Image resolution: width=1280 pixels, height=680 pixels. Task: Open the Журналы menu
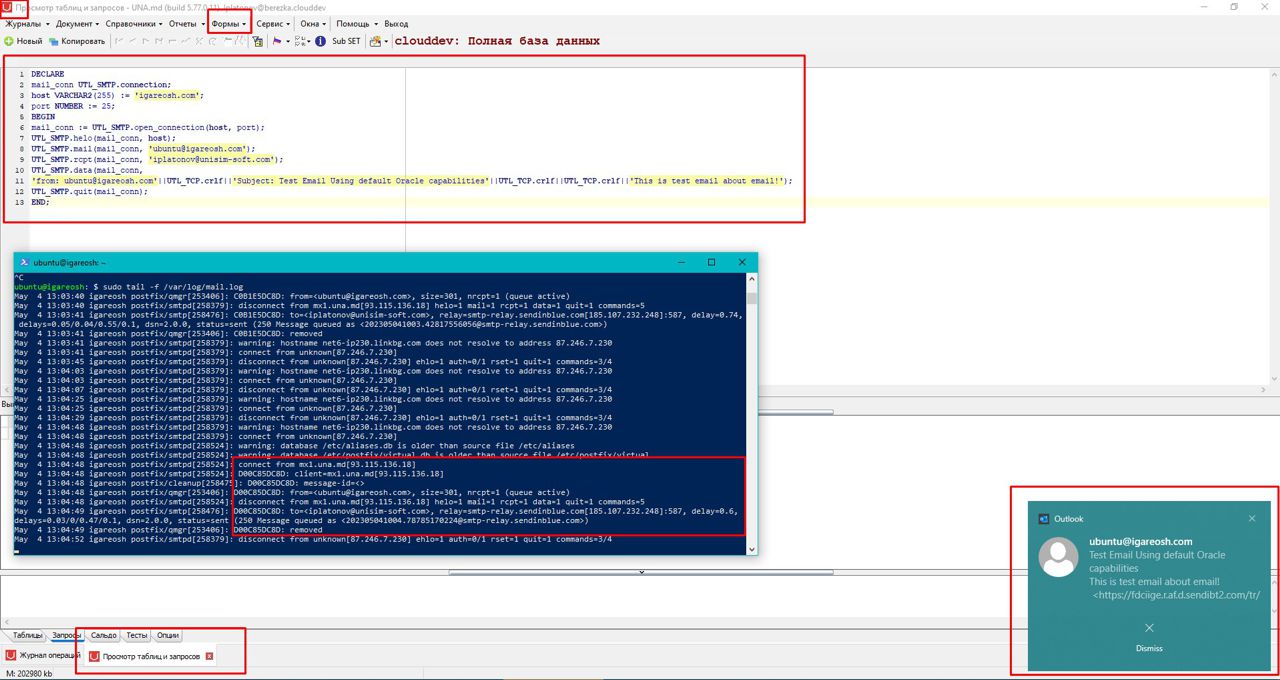[26, 23]
